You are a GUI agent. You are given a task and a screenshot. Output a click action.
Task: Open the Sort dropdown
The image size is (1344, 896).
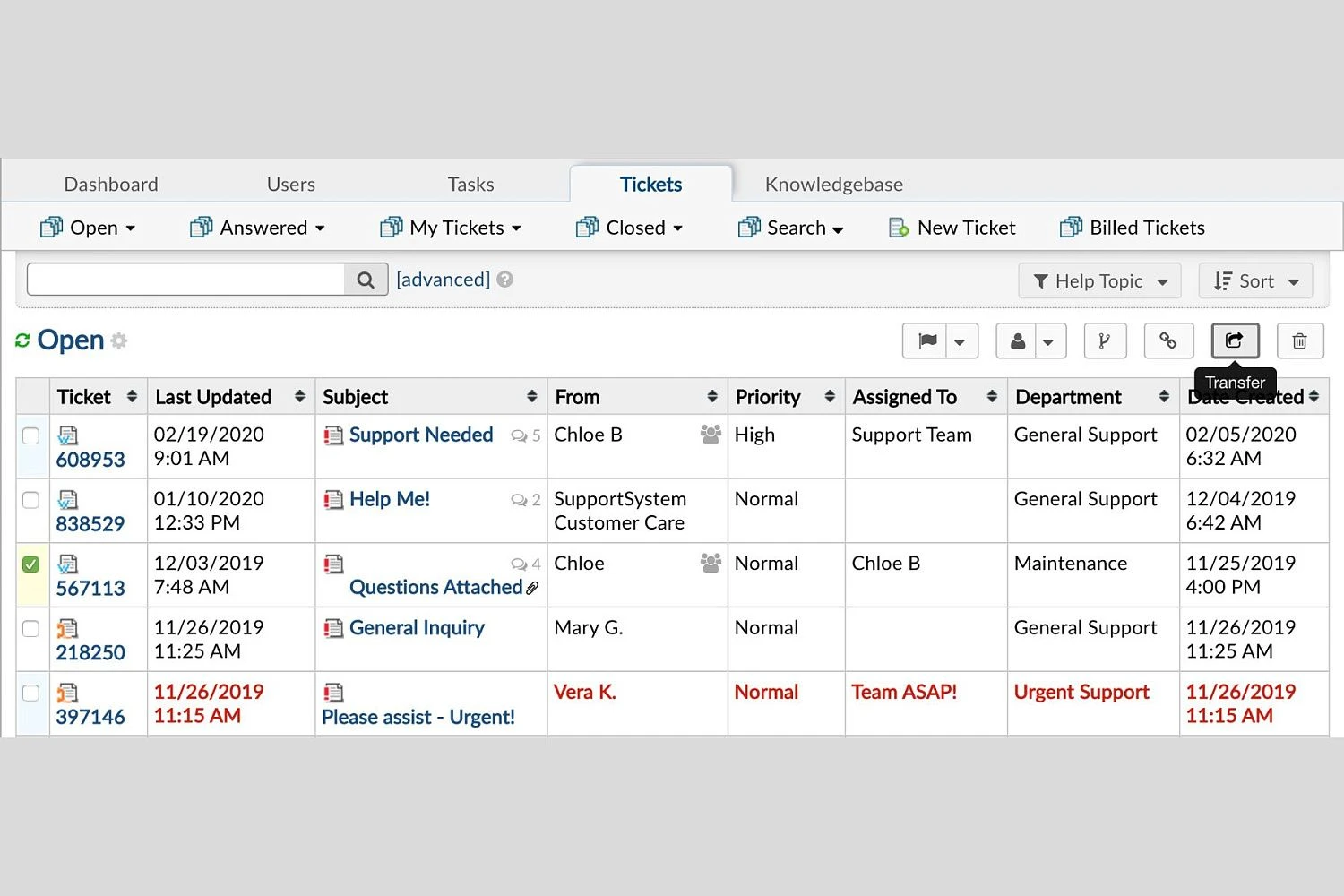click(1255, 281)
